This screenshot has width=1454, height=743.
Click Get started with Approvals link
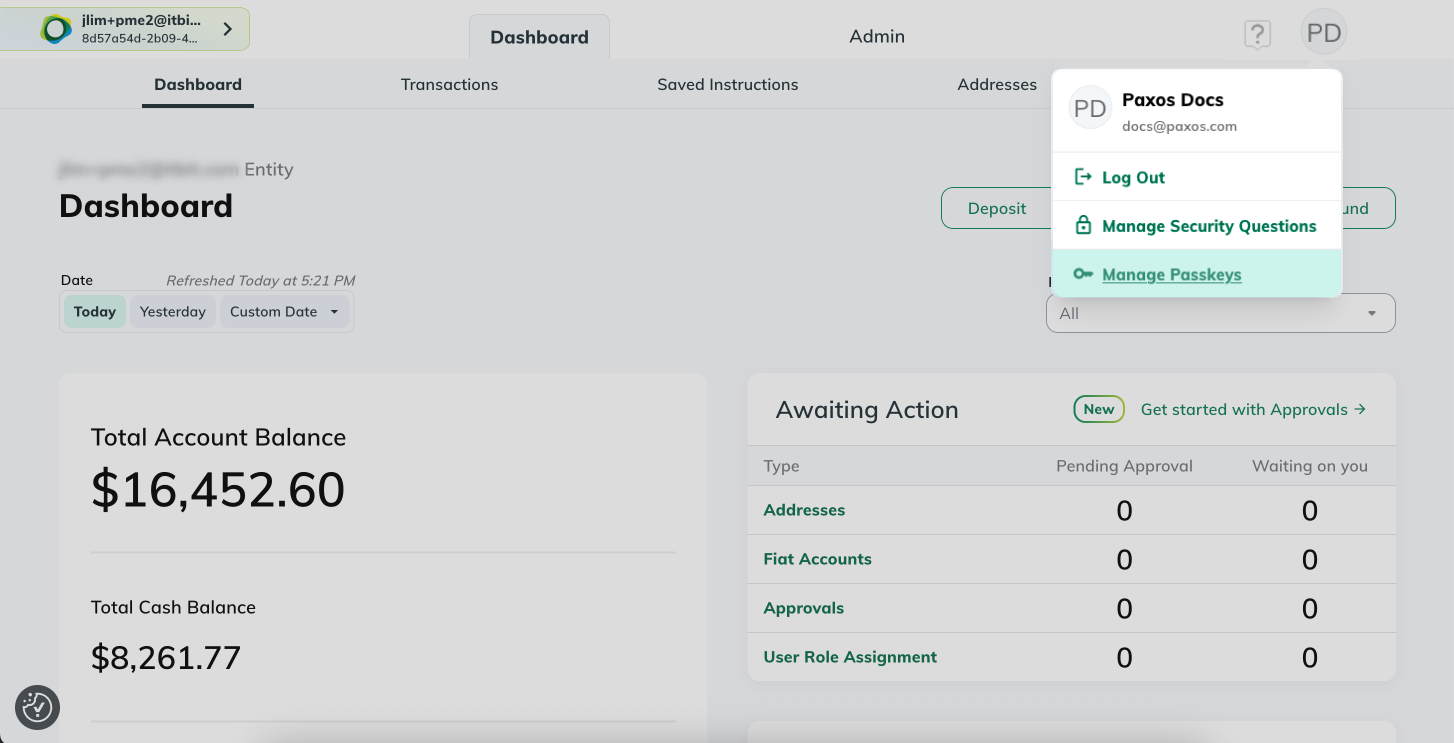[1253, 409]
